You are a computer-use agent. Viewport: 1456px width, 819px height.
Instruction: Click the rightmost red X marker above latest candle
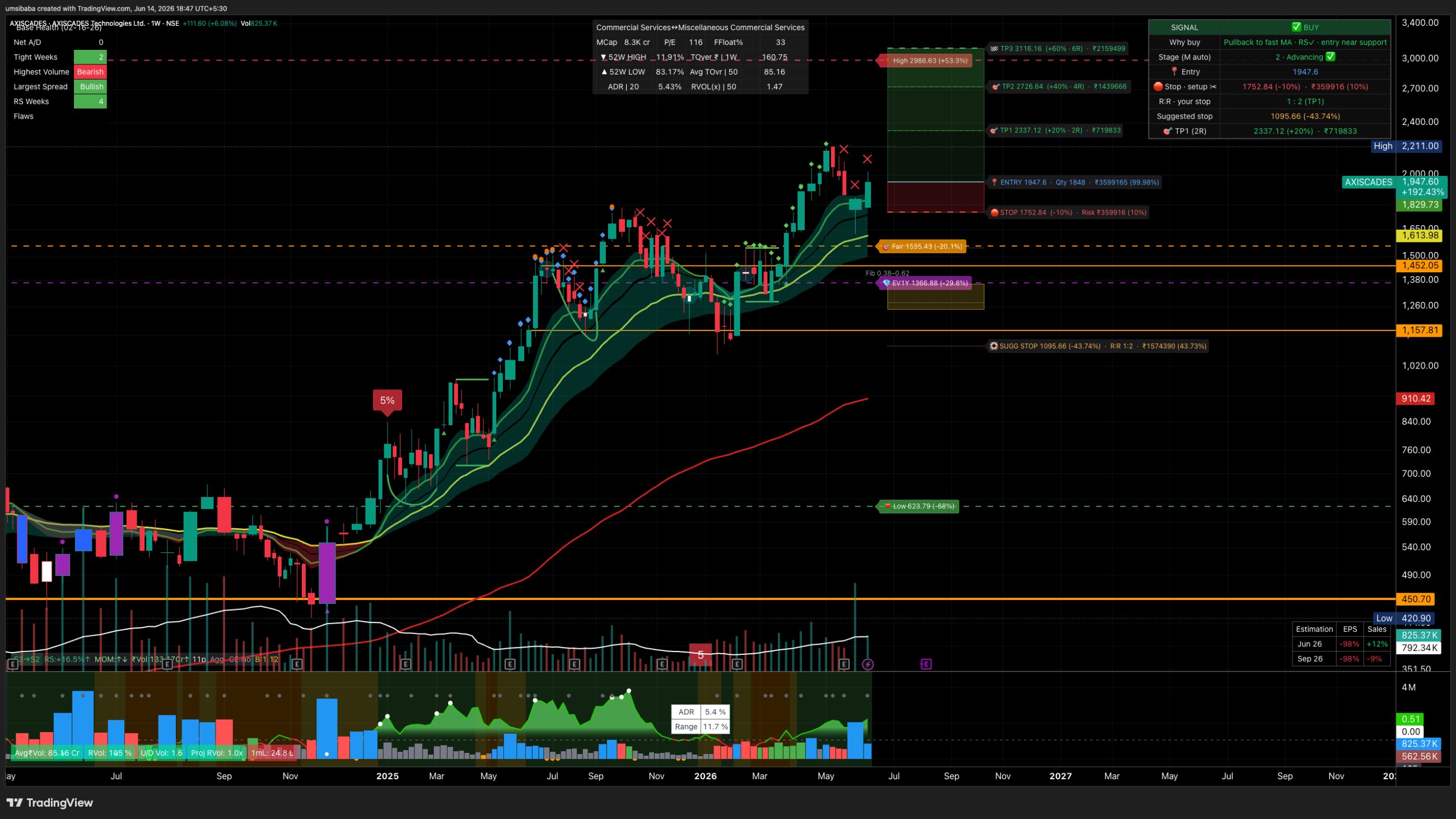867,160
